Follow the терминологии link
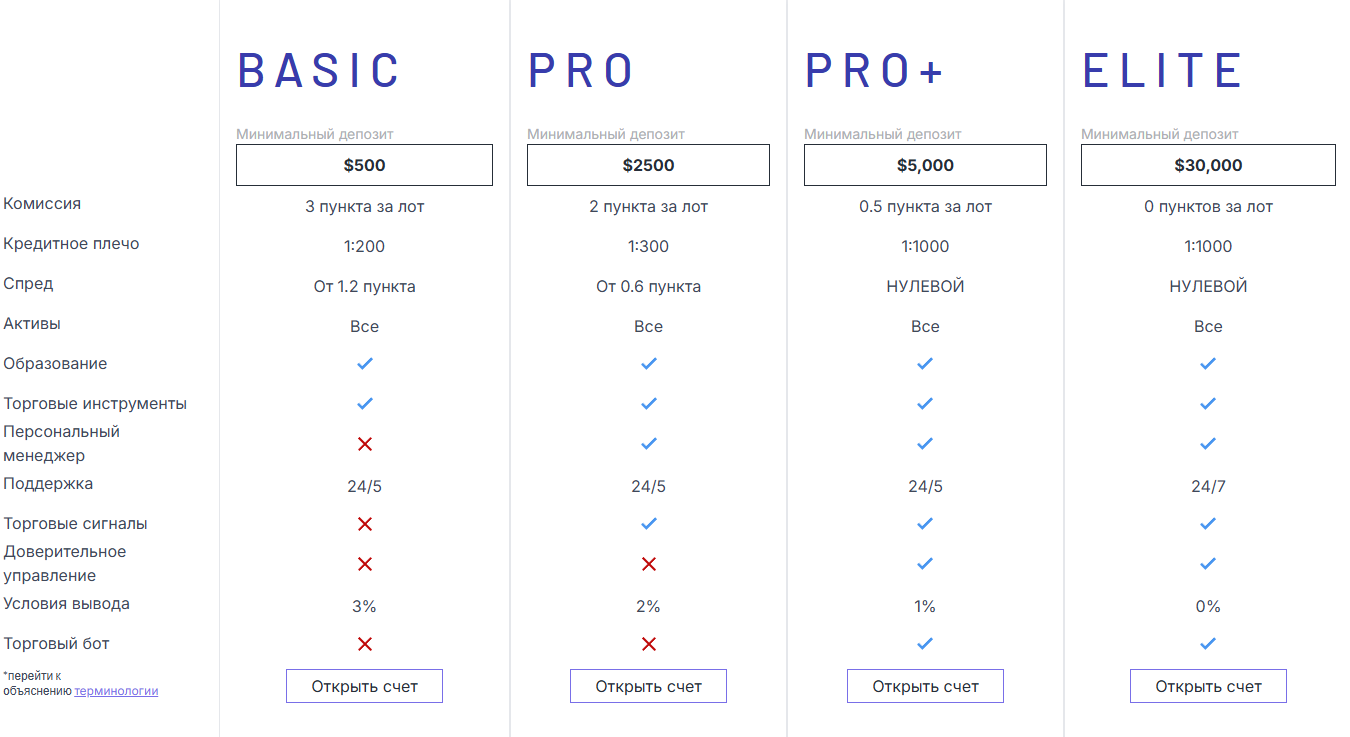The height and width of the screenshot is (737, 1350). (x=116, y=690)
